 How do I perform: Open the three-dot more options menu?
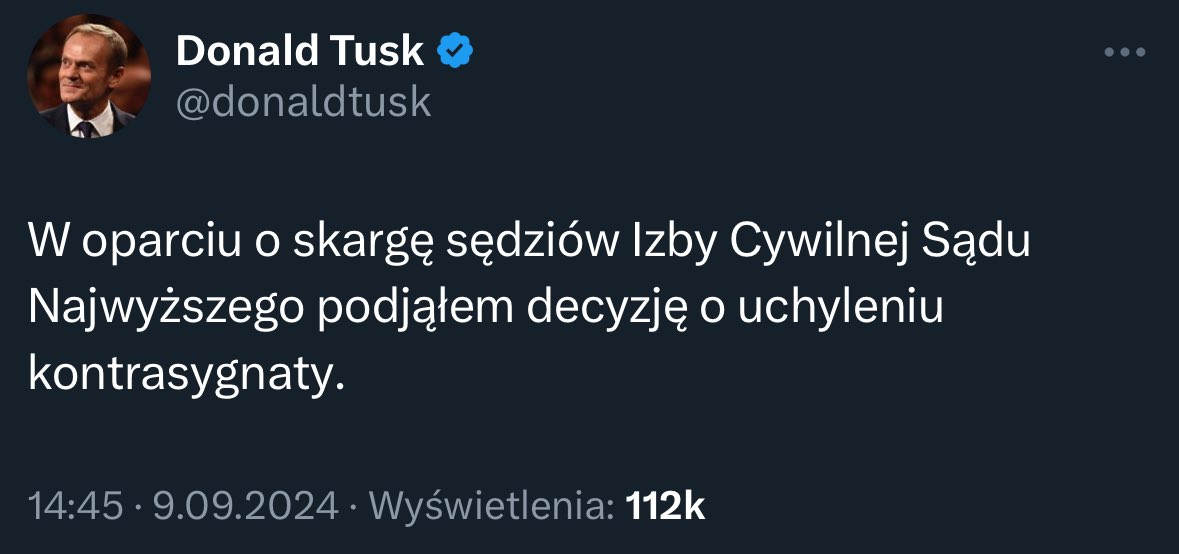click(x=1124, y=53)
